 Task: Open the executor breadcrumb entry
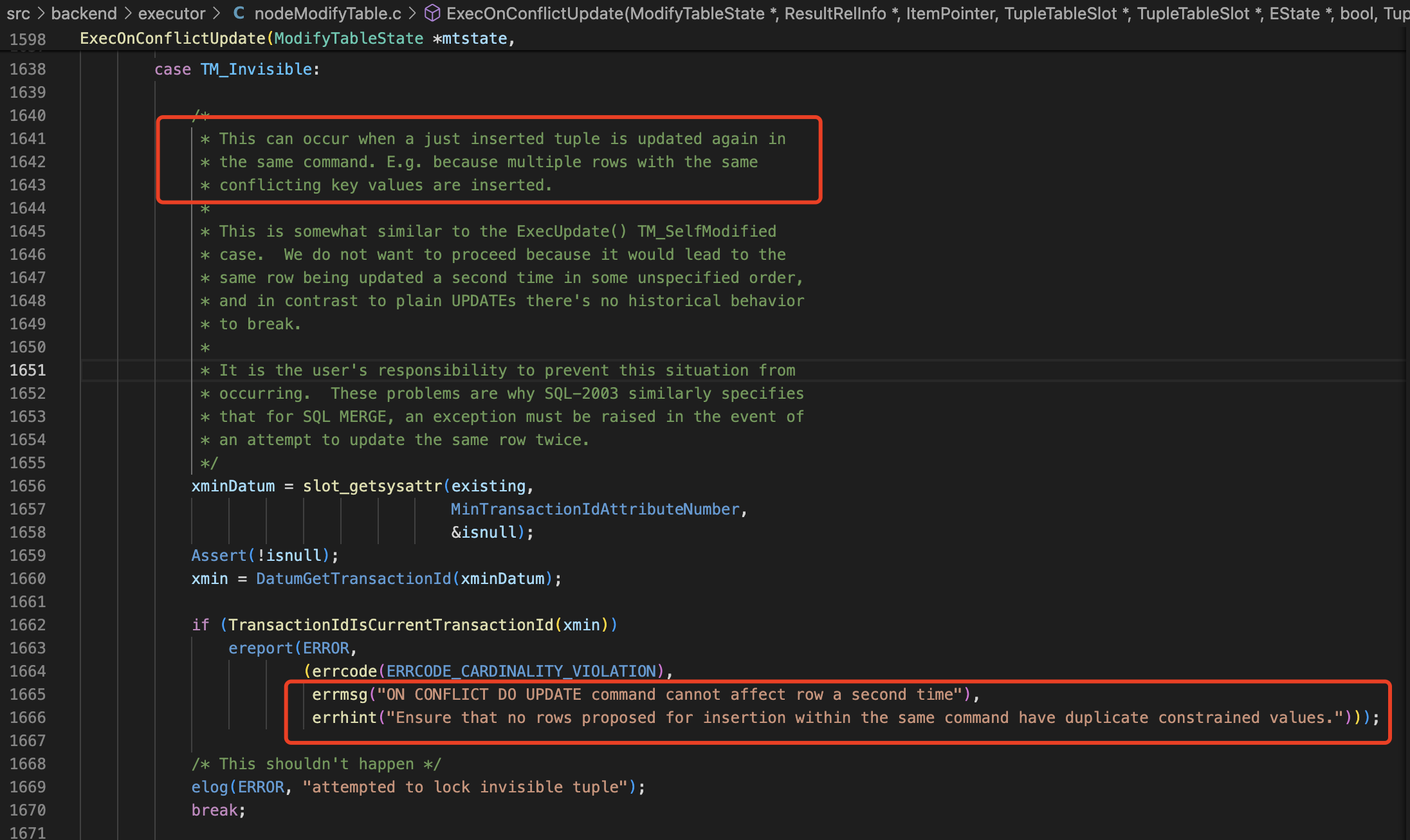pos(171,13)
